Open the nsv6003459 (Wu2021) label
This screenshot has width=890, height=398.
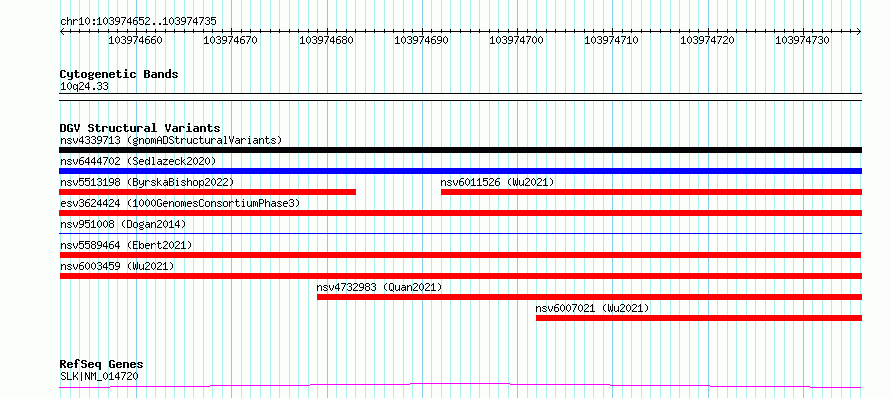(x=117, y=266)
